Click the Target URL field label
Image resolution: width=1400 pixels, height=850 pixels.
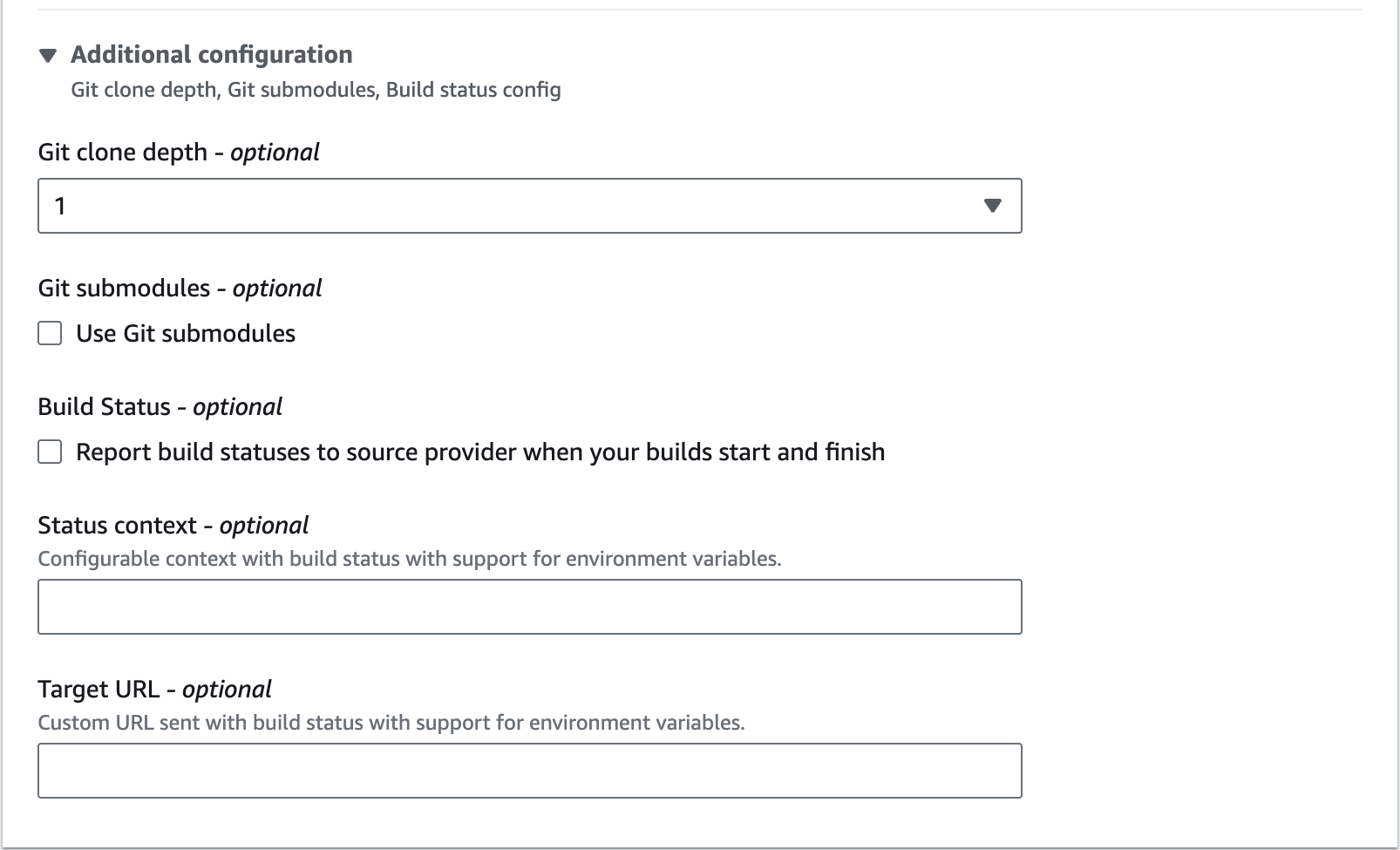pyautogui.click(x=99, y=690)
